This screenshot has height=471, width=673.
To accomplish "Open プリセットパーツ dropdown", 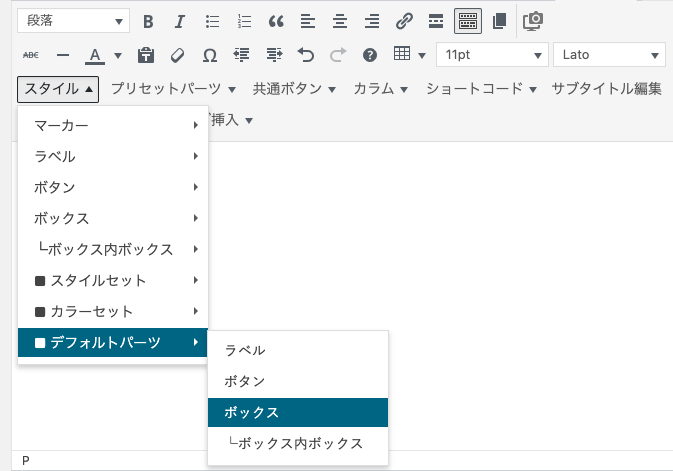I will 173,89.
